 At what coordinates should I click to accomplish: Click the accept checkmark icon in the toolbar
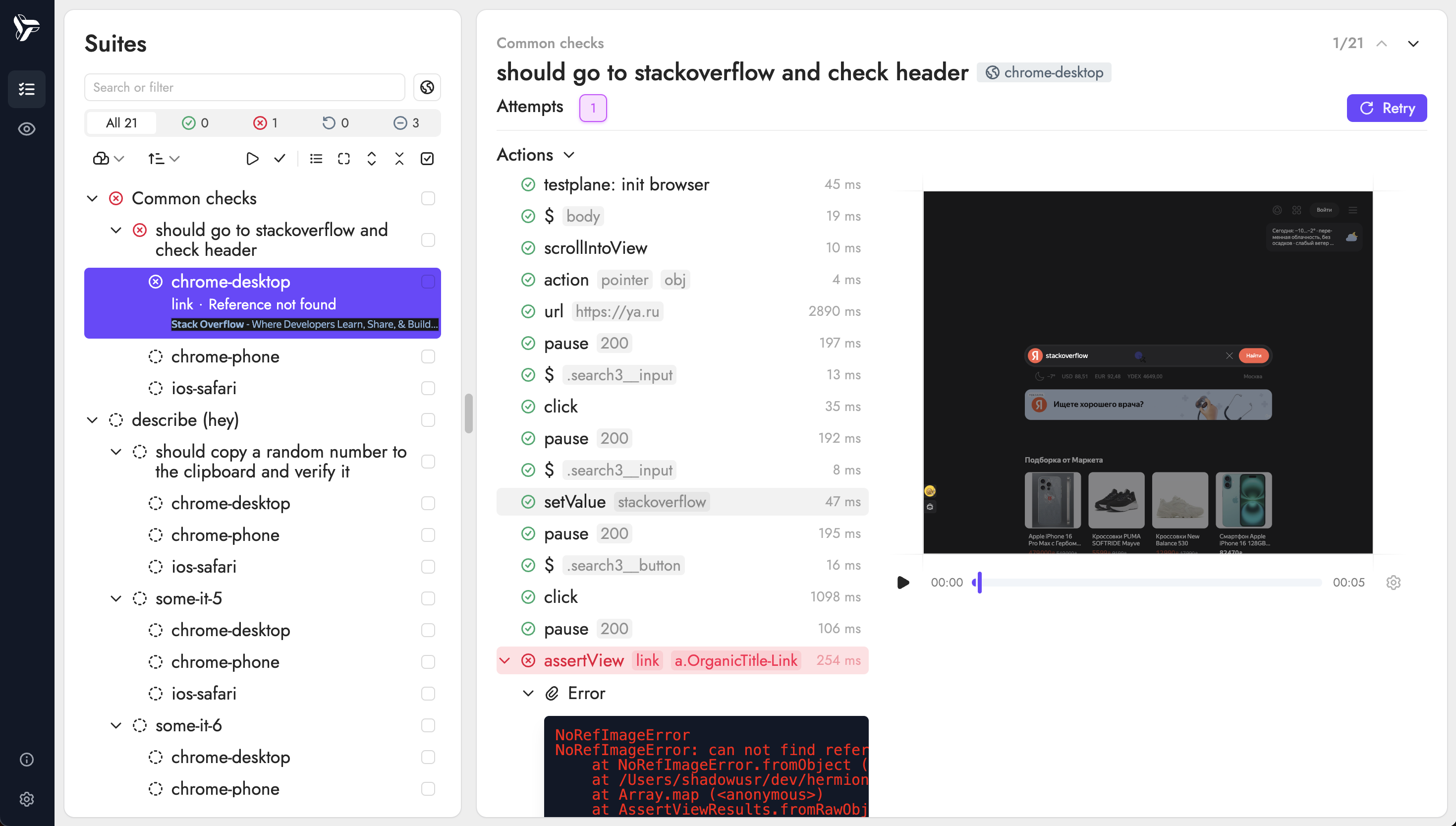click(280, 159)
